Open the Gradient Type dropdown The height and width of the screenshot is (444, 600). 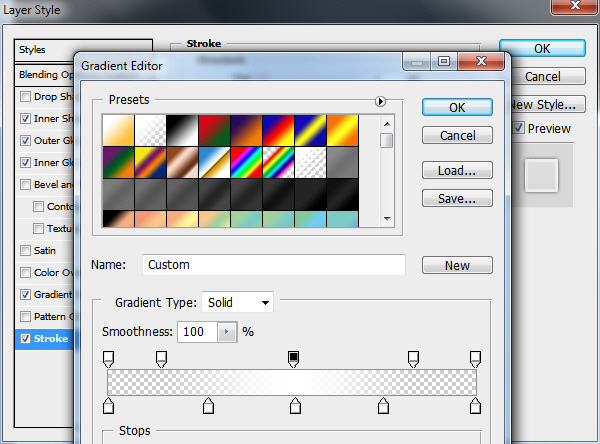(237, 302)
